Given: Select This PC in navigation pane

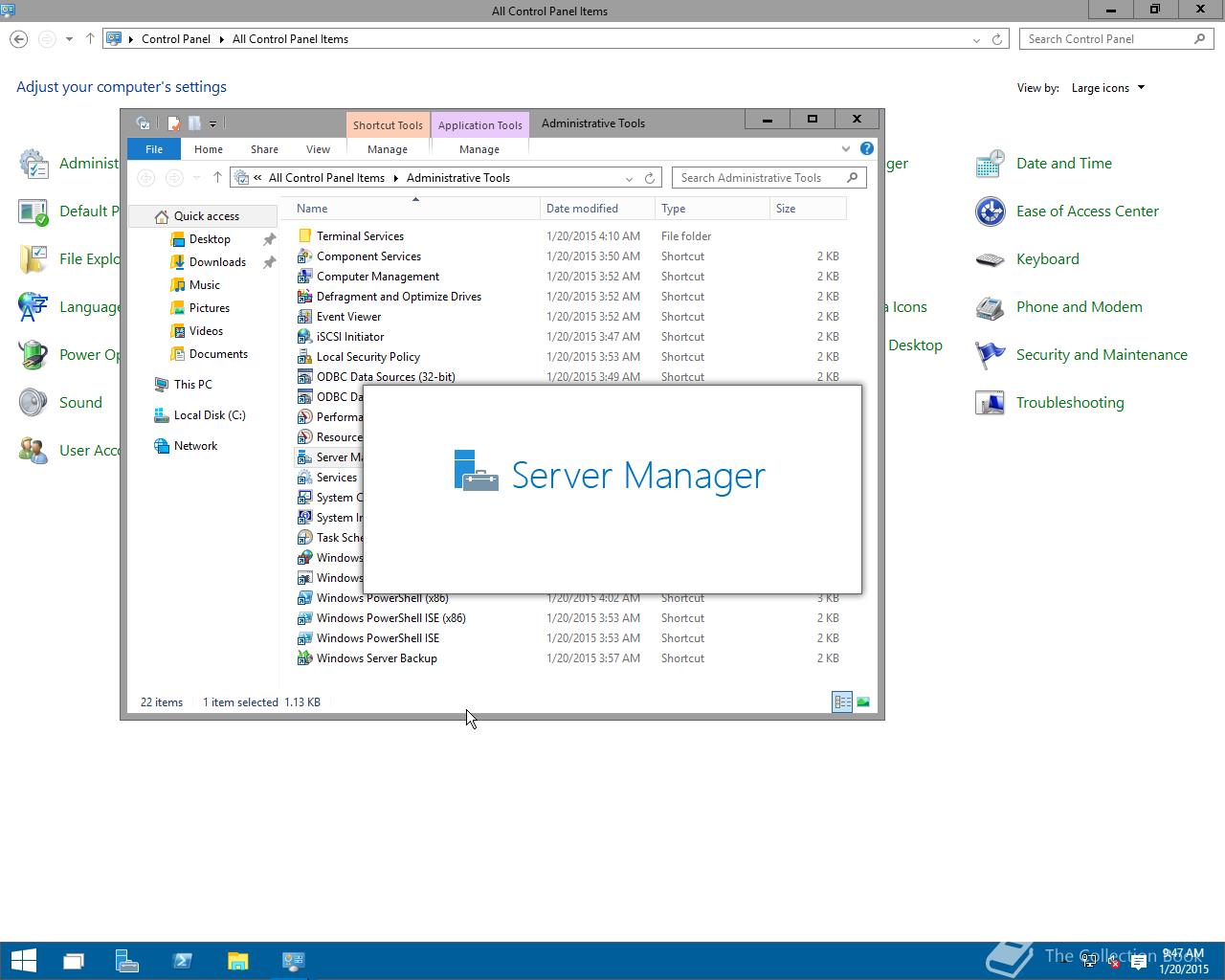Looking at the screenshot, I should [193, 385].
